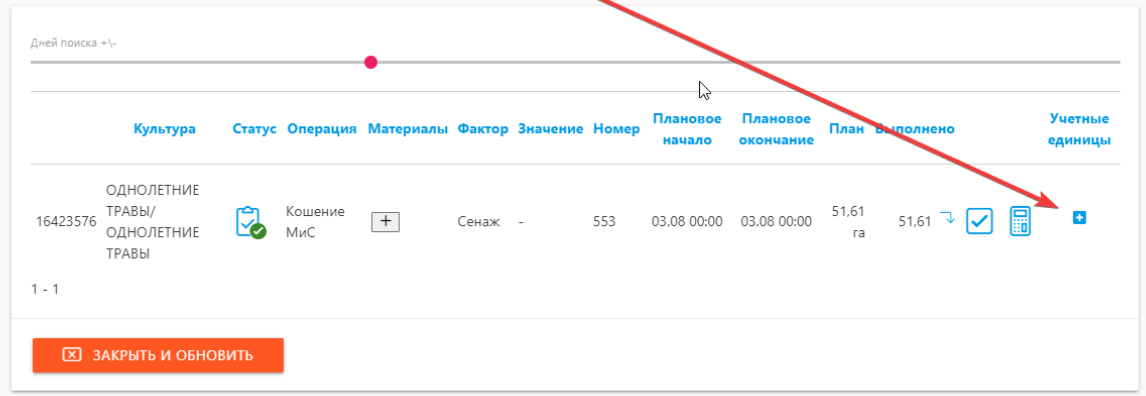This screenshot has height=396, width=1146.
Task: Click the ЗАКРЫТЬ И ОБНОВИТЬ button
Action: (158, 355)
